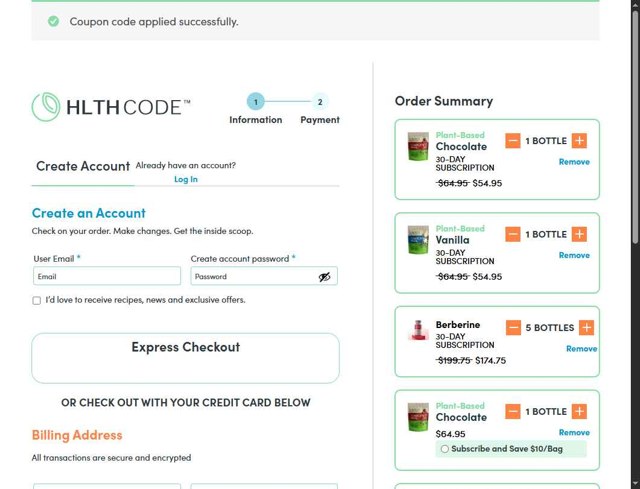Viewport: 640px width, 489px height.
Task: Focus the account password field
Action: coord(264,276)
